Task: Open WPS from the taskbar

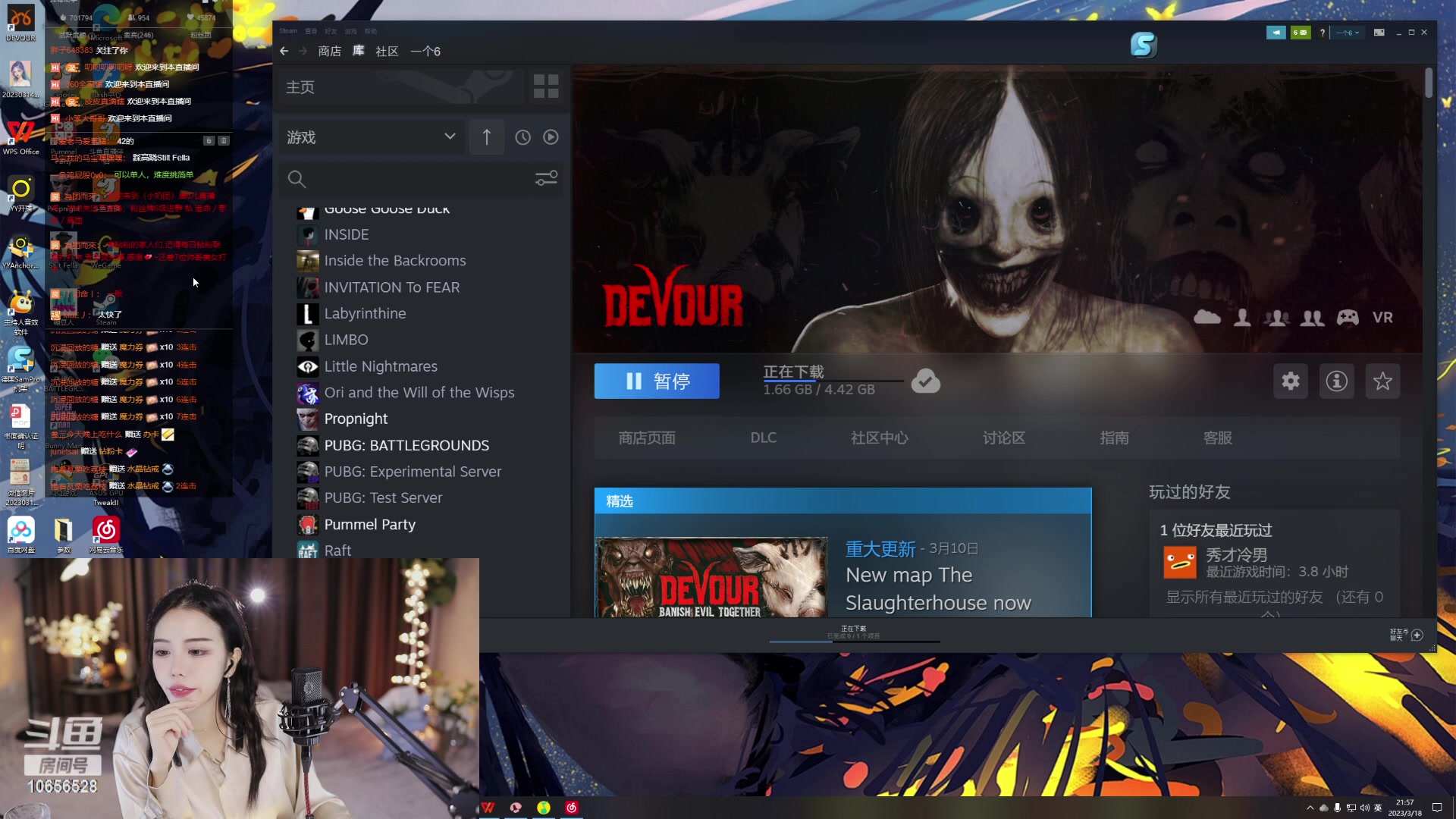Action: (488, 808)
